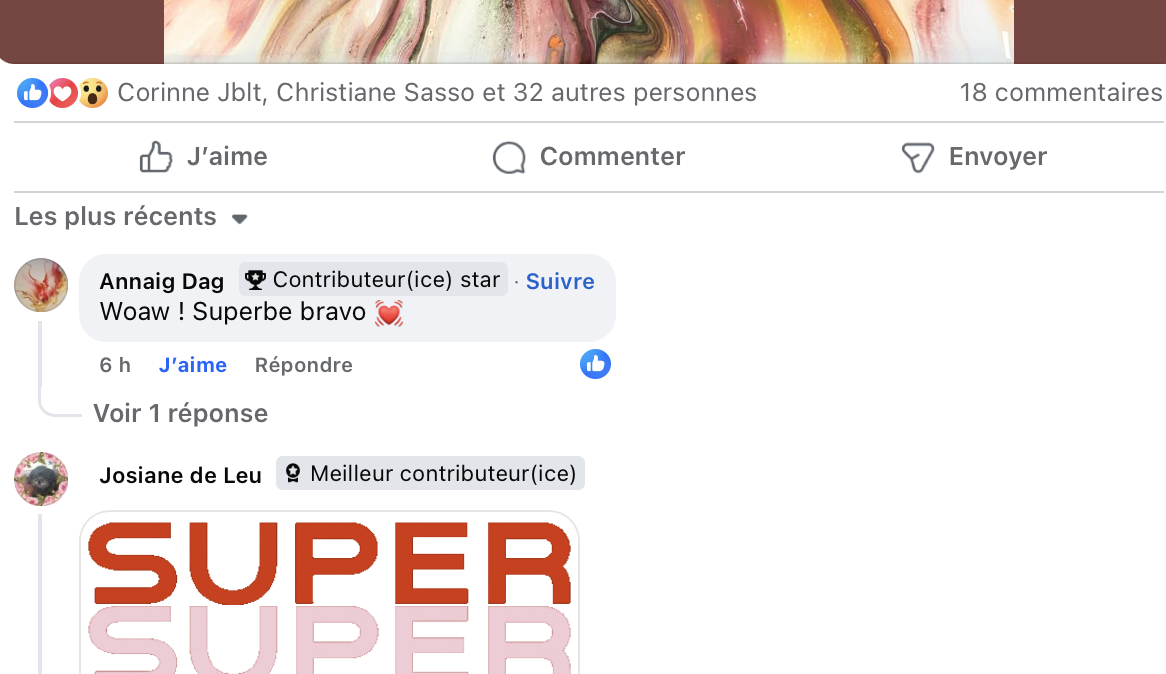1166x674 pixels.
Task: Click the Meilleur contributeur(ice) badge
Action: coord(431,473)
